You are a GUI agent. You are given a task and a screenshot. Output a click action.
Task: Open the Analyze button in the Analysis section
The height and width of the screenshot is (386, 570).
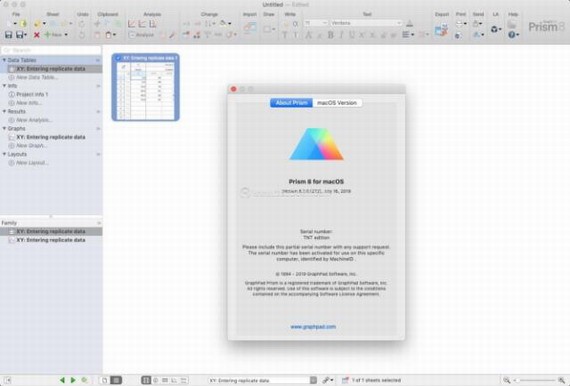click(x=141, y=35)
